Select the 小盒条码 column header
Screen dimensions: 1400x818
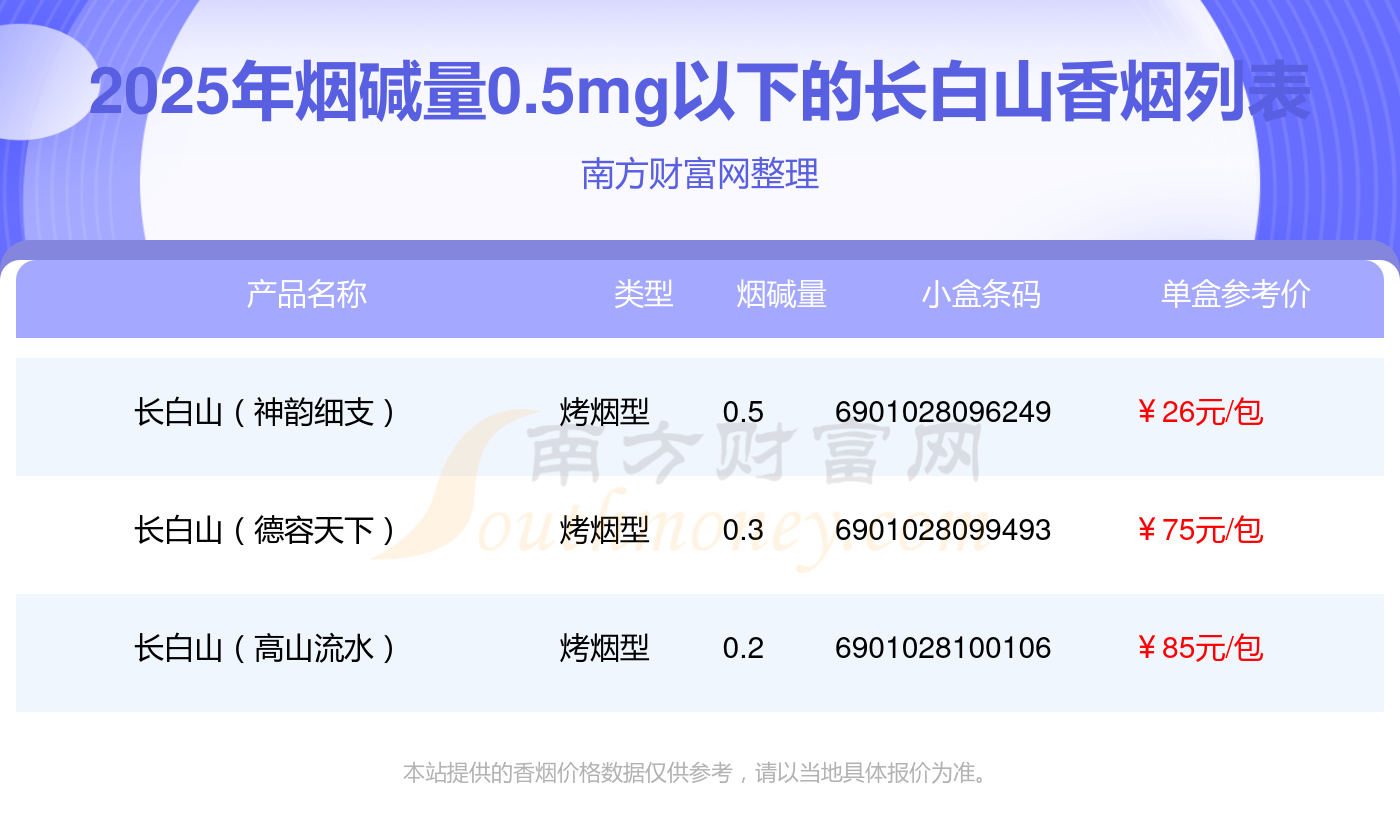point(981,294)
